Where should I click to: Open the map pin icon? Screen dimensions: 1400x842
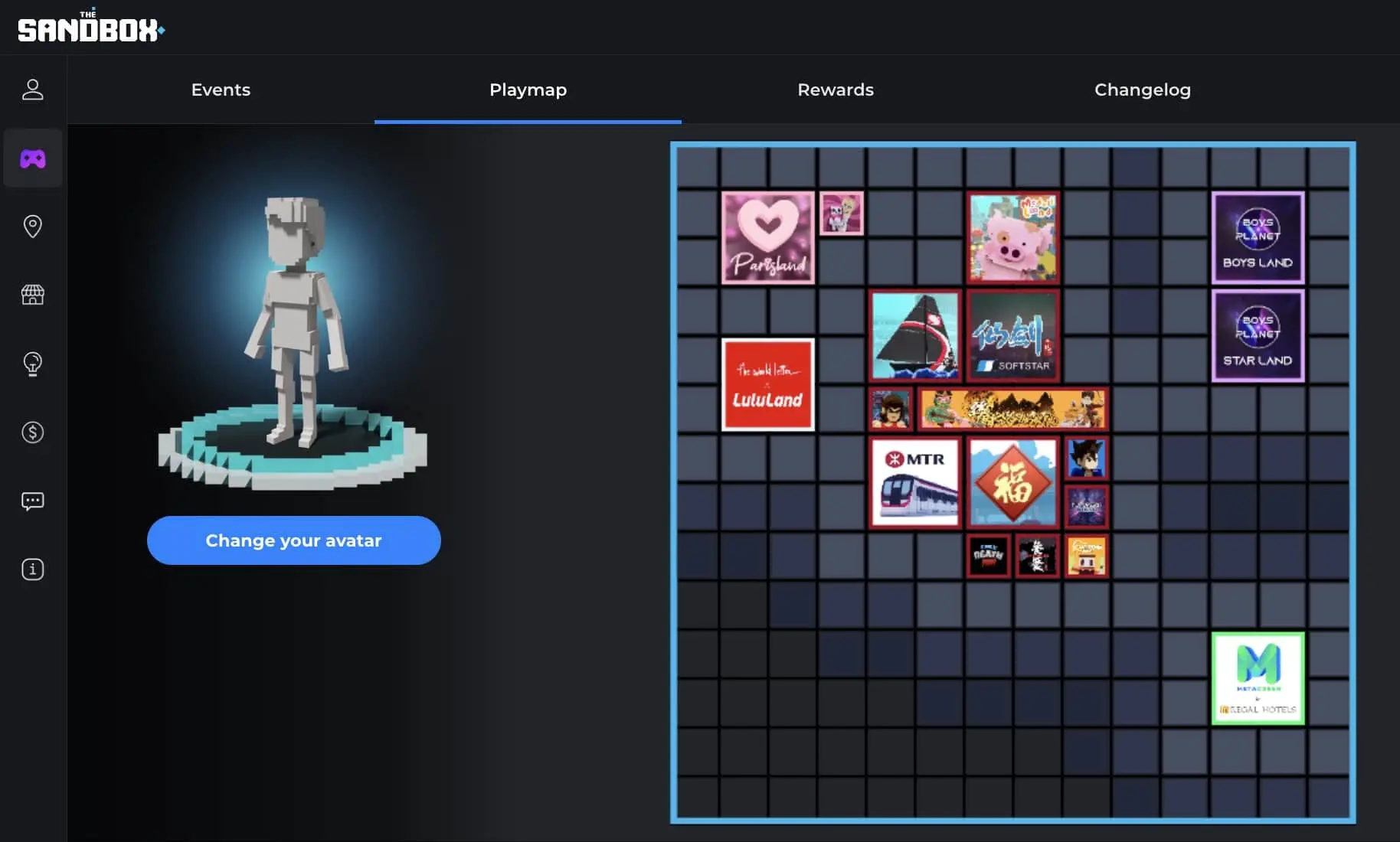[32, 227]
